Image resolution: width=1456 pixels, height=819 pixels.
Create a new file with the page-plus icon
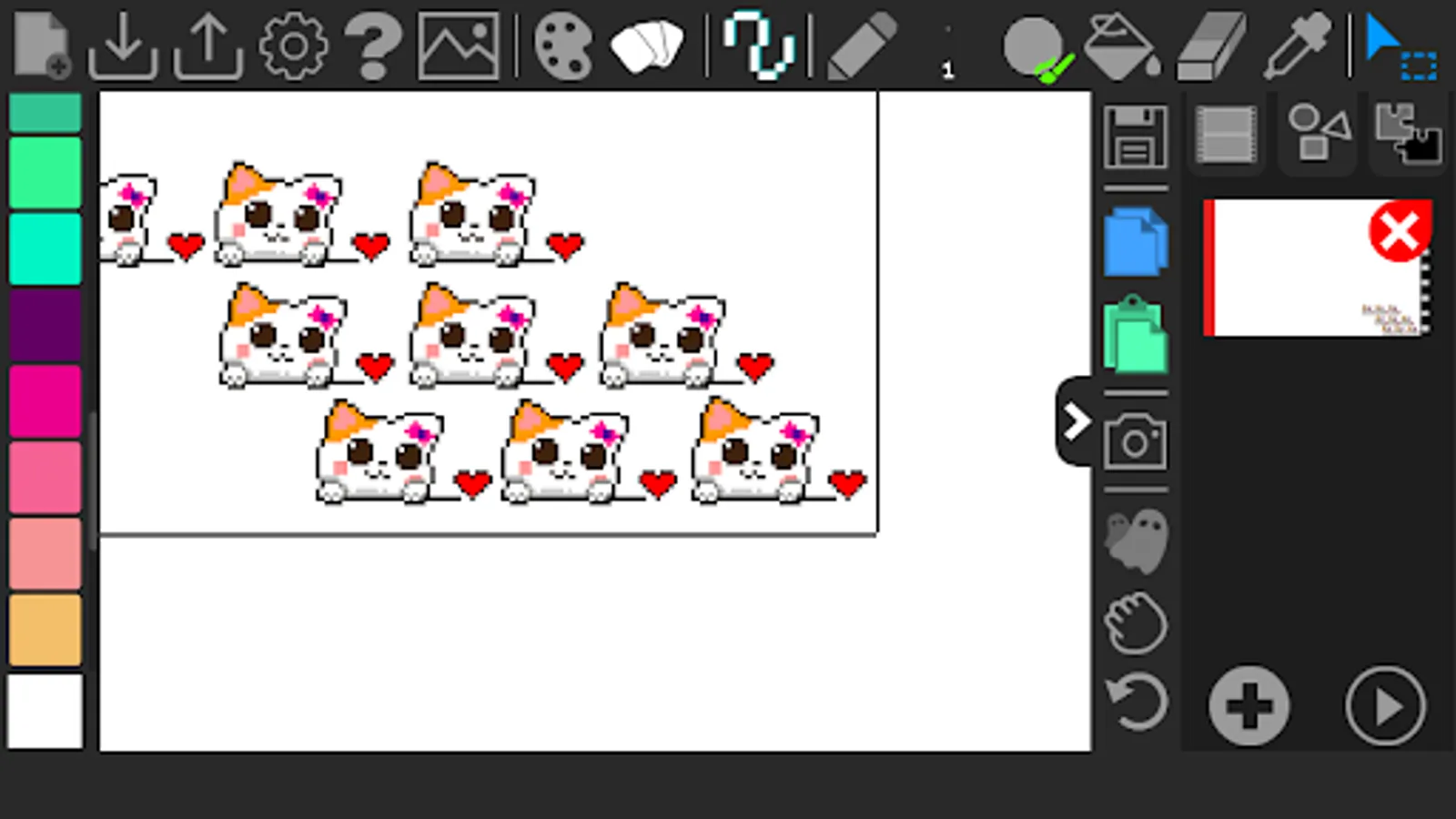point(43,44)
